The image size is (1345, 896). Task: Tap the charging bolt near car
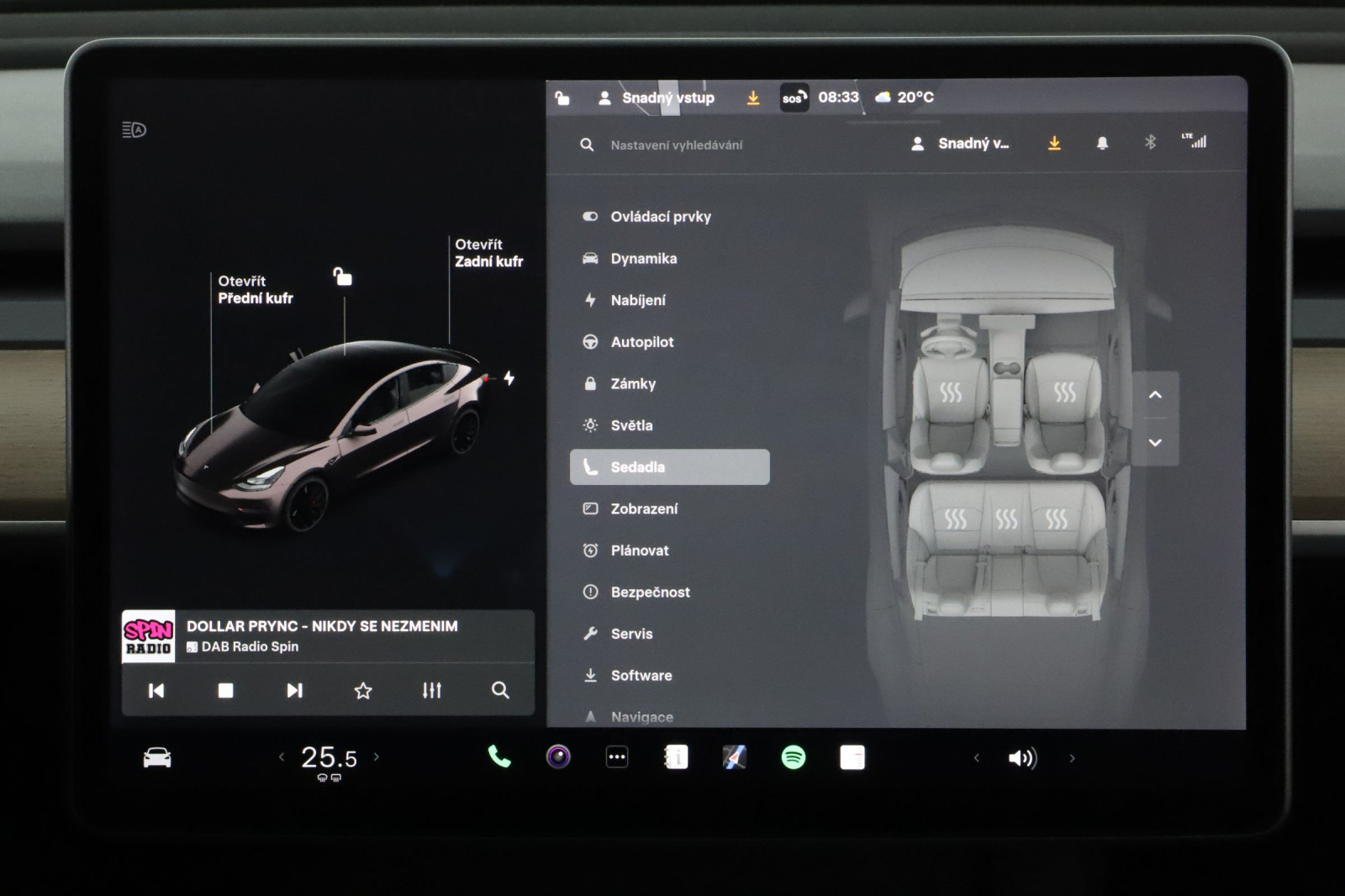coord(509,378)
